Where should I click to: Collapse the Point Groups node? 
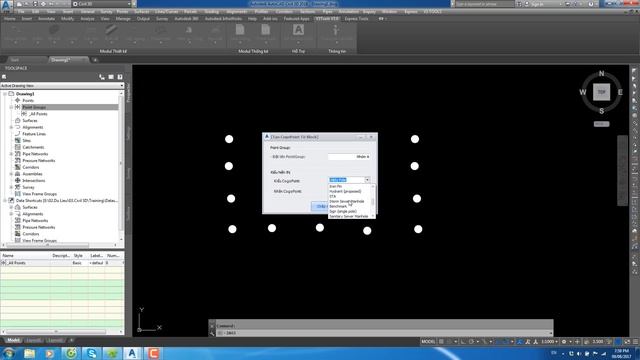point(11,107)
